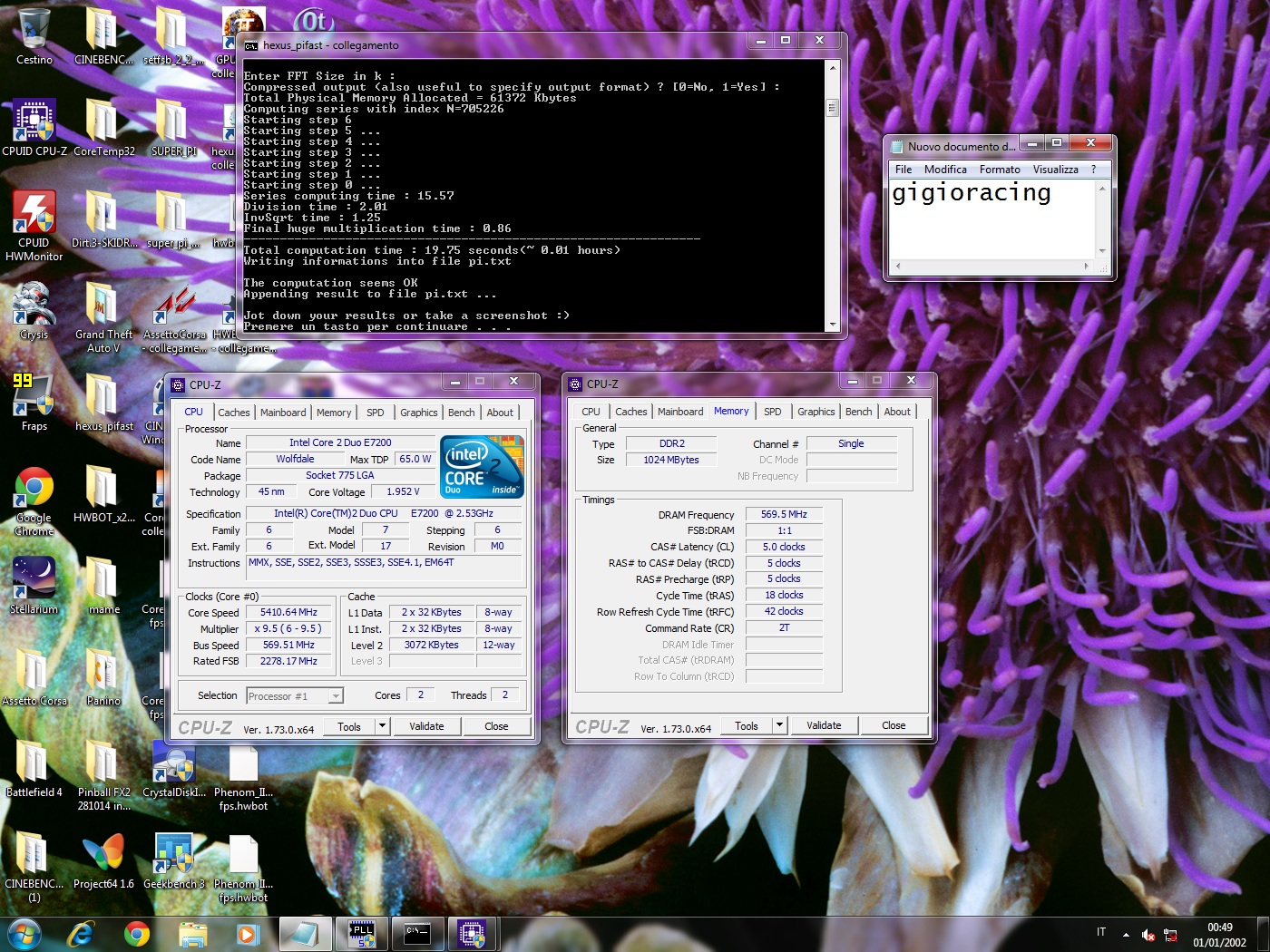This screenshot has height=952, width=1270.
Task: Select the hexus_pifast folder on desktop
Action: click(x=103, y=403)
